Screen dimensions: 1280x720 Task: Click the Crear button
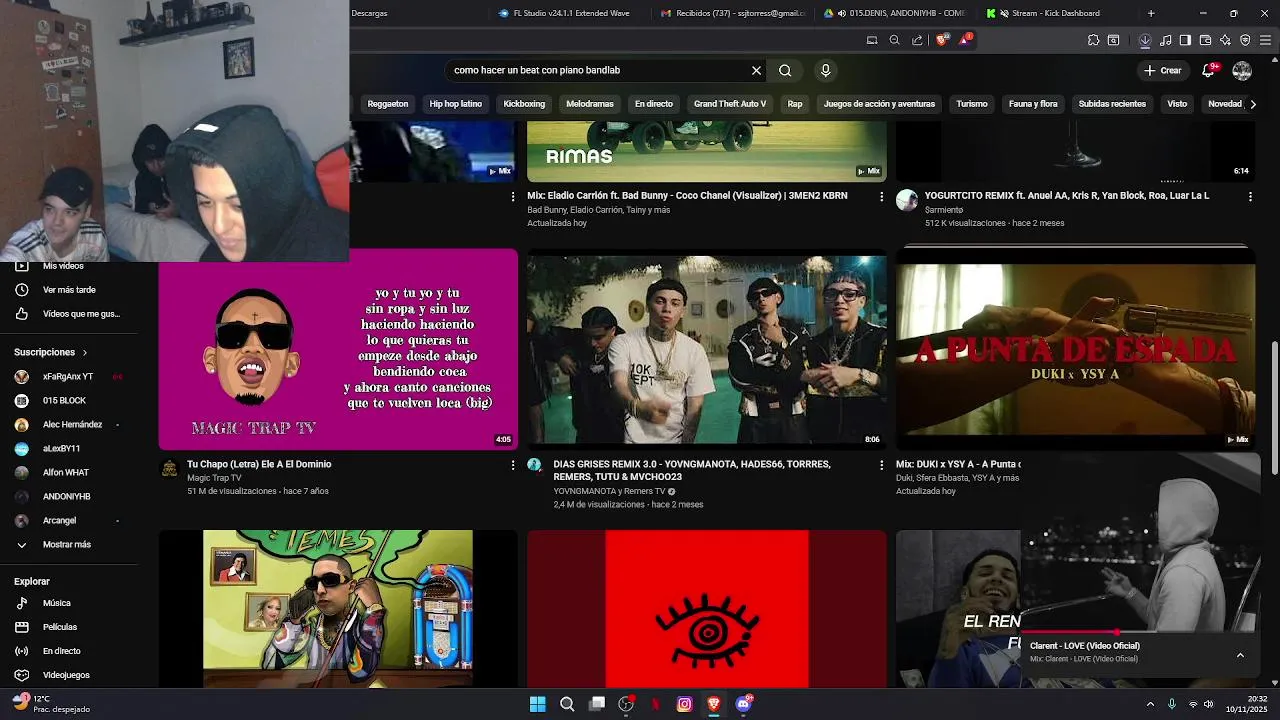click(x=1163, y=70)
